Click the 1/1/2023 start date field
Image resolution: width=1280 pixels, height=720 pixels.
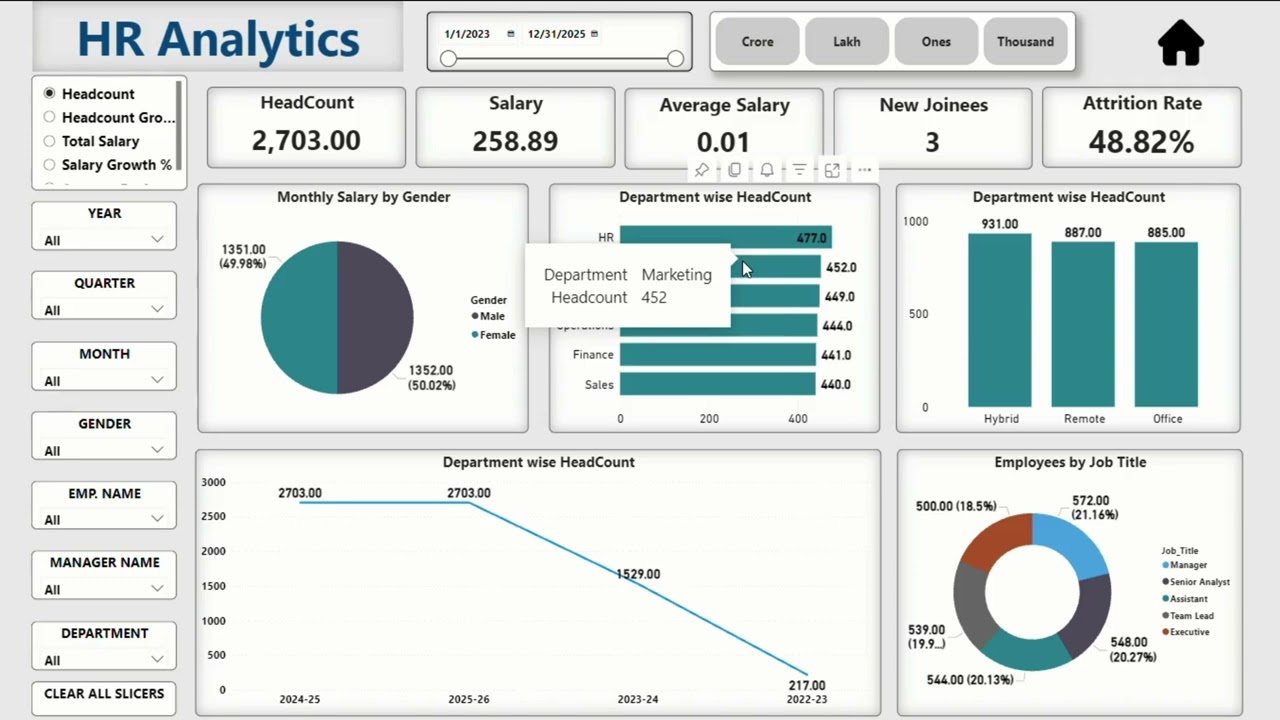pyautogui.click(x=467, y=34)
